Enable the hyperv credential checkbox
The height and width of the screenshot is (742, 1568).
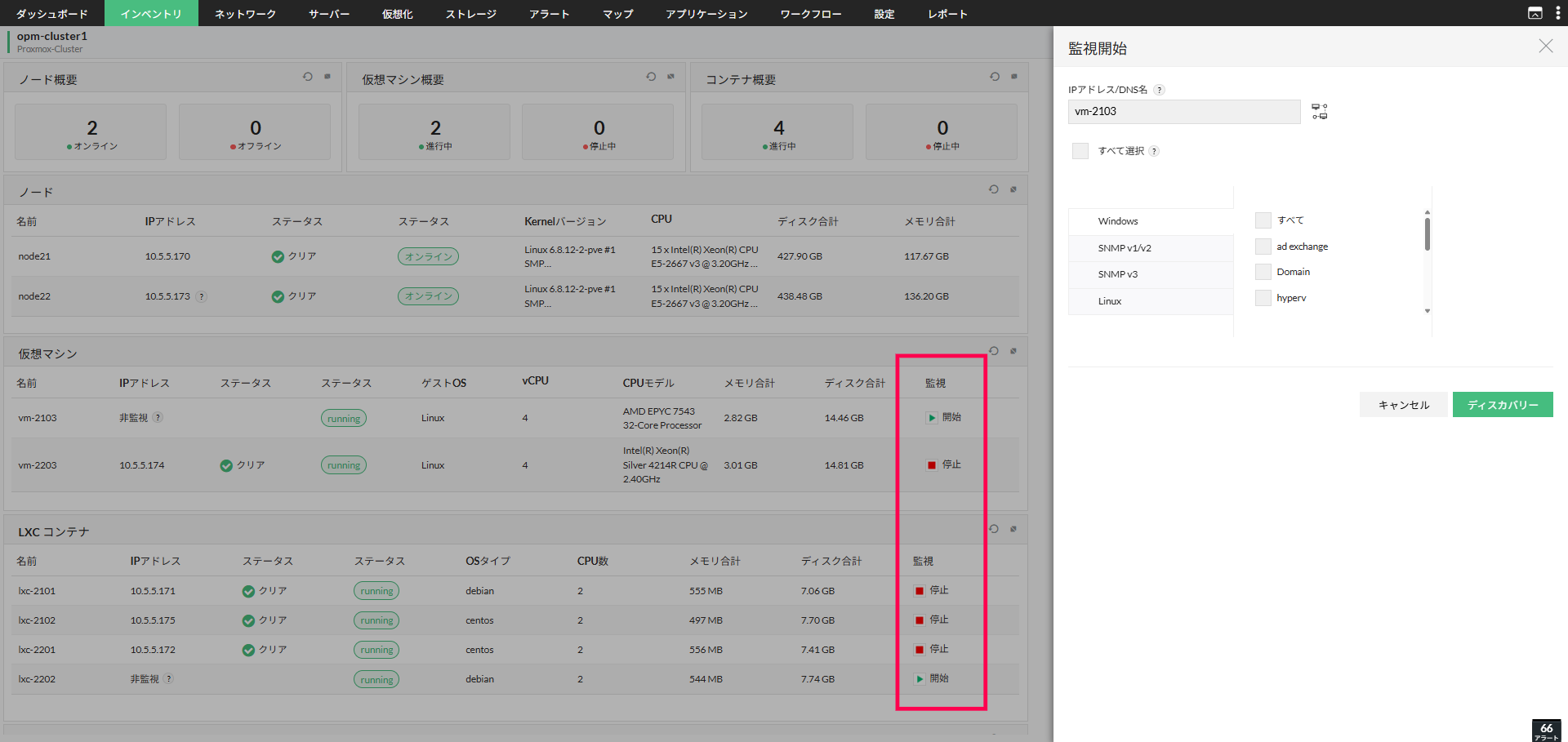[x=1263, y=298]
